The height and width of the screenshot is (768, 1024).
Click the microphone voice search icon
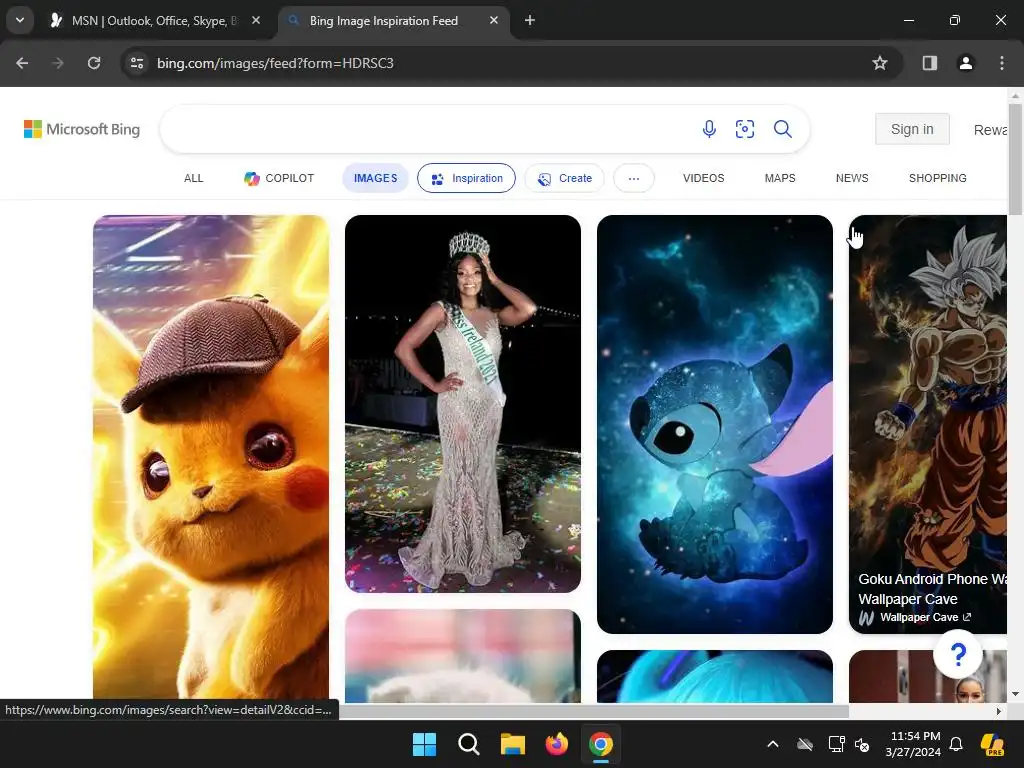[x=709, y=129]
